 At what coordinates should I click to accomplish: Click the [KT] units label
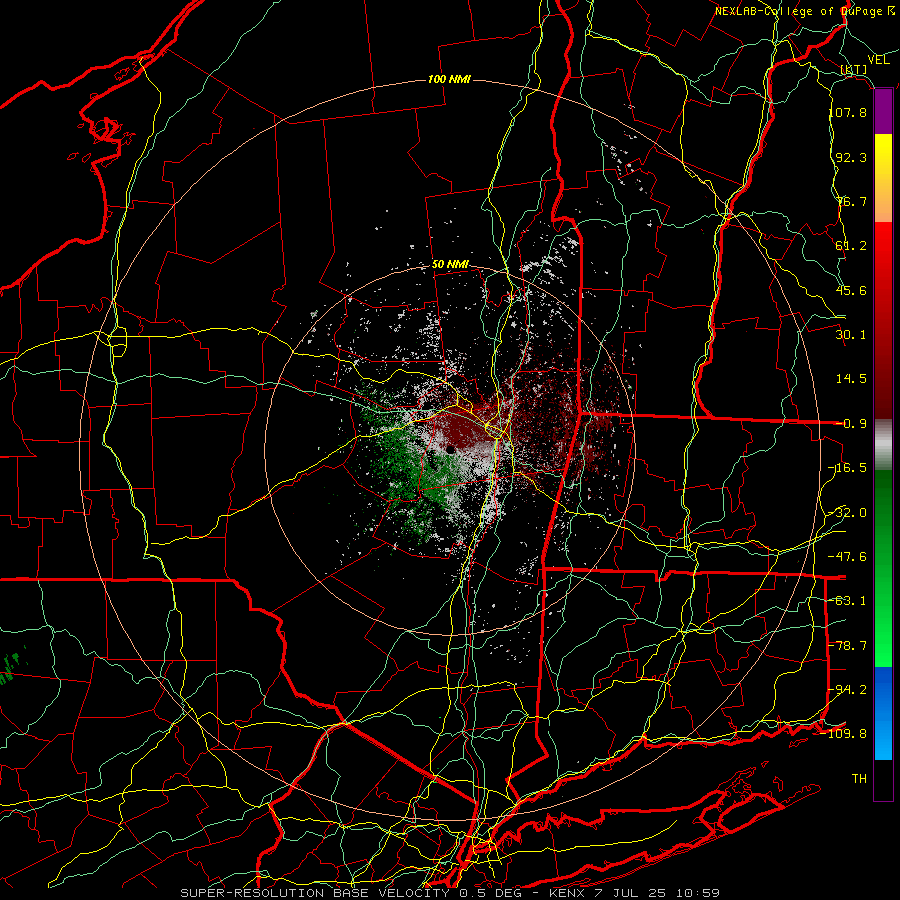click(x=854, y=69)
